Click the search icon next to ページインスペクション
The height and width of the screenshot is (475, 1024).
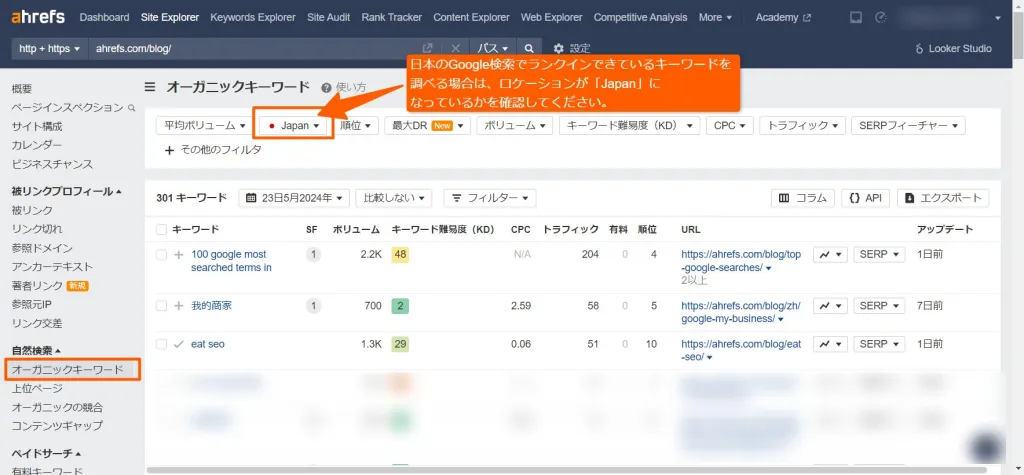pyautogui.click(x=132, y=108)
